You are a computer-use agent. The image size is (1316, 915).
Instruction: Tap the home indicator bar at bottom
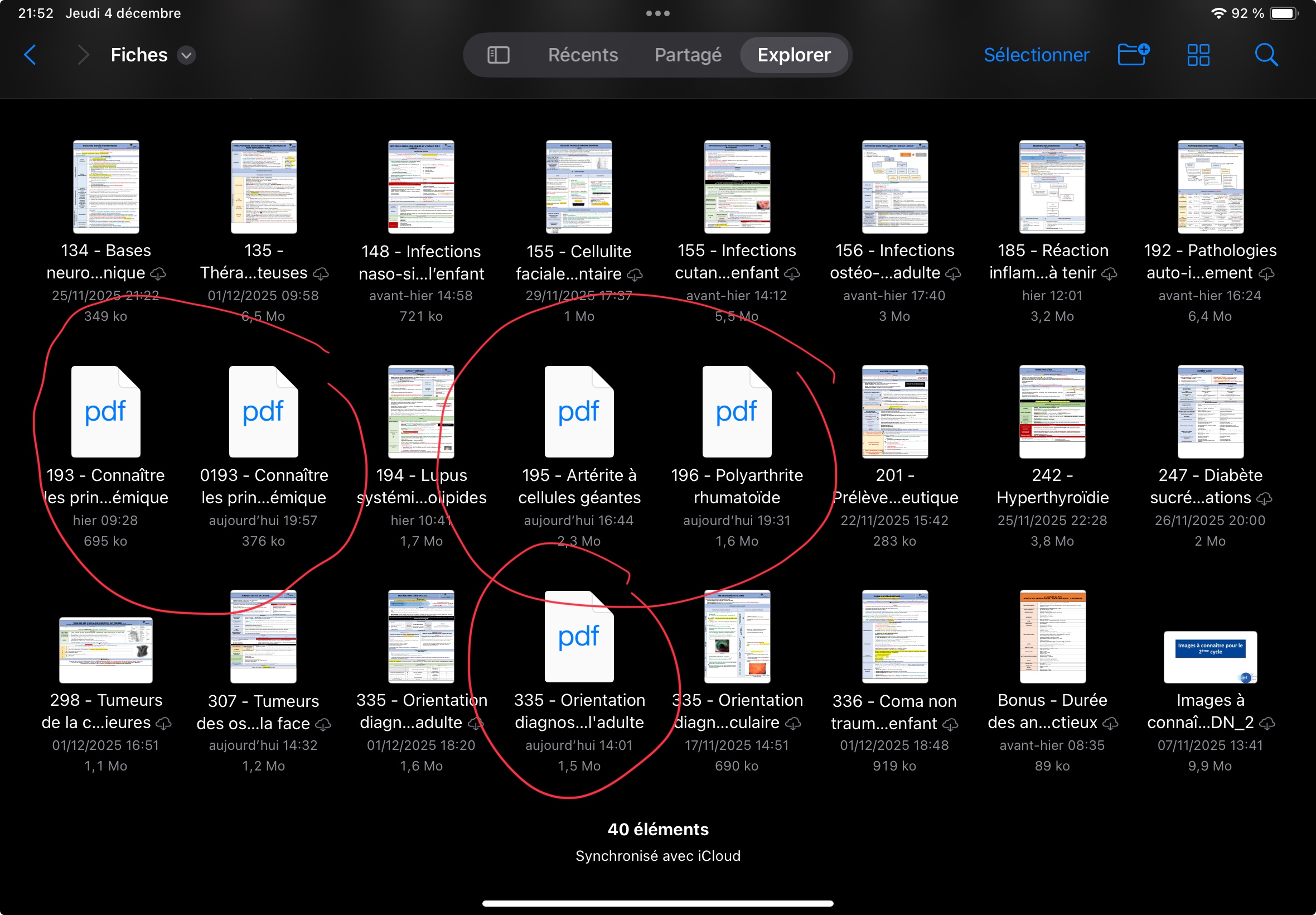pyautogui.click(x=657, y=903)
